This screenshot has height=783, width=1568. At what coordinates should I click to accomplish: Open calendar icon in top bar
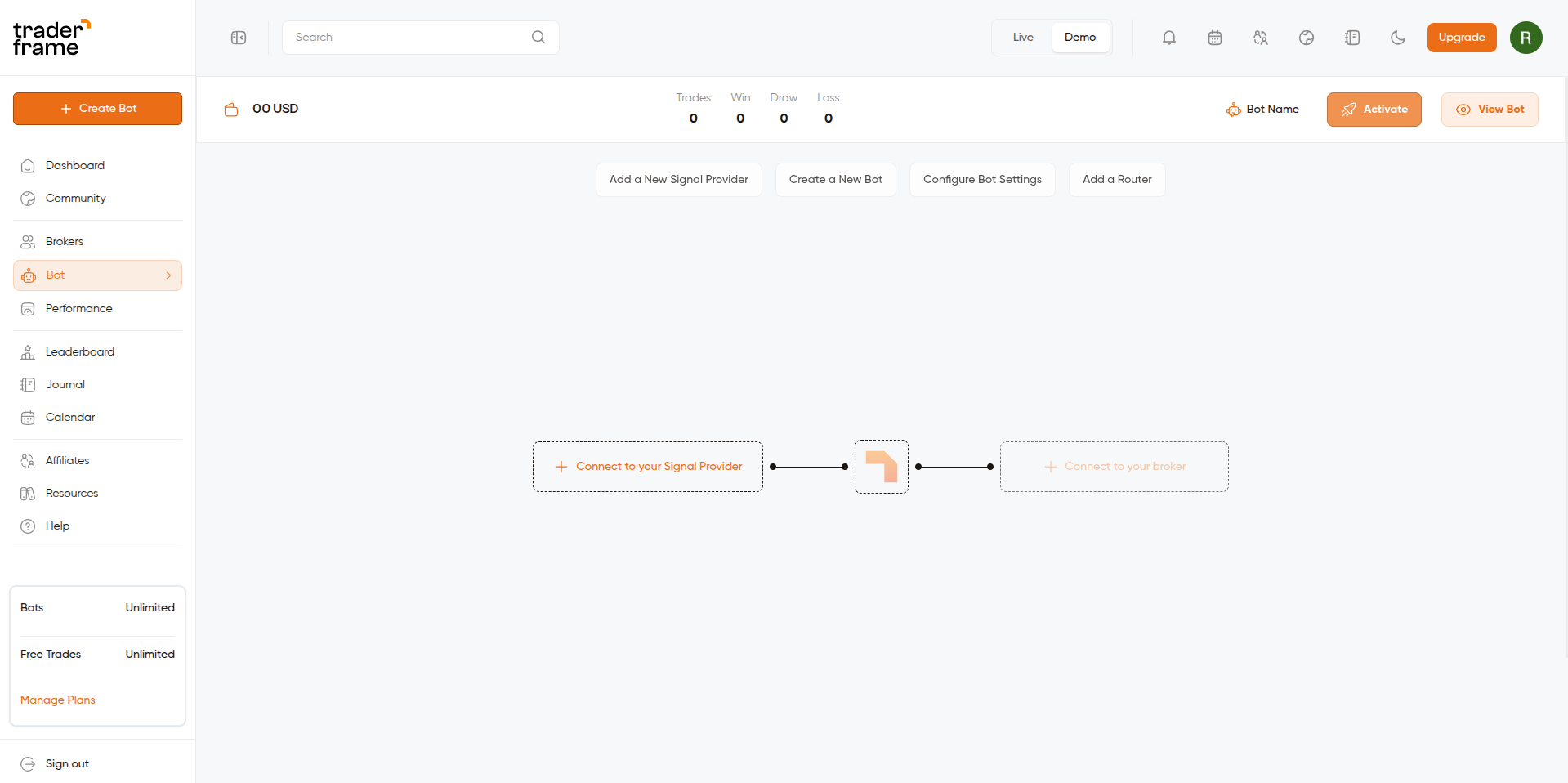(1215, 38)
